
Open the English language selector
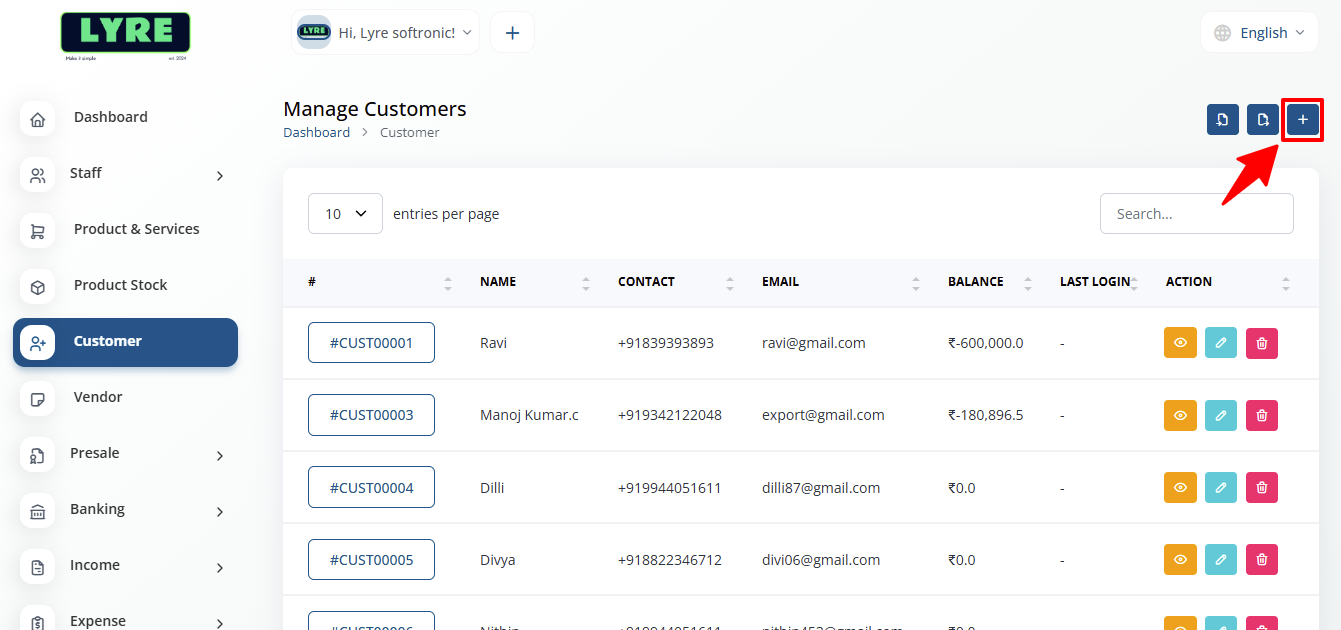coord(1259,32)
